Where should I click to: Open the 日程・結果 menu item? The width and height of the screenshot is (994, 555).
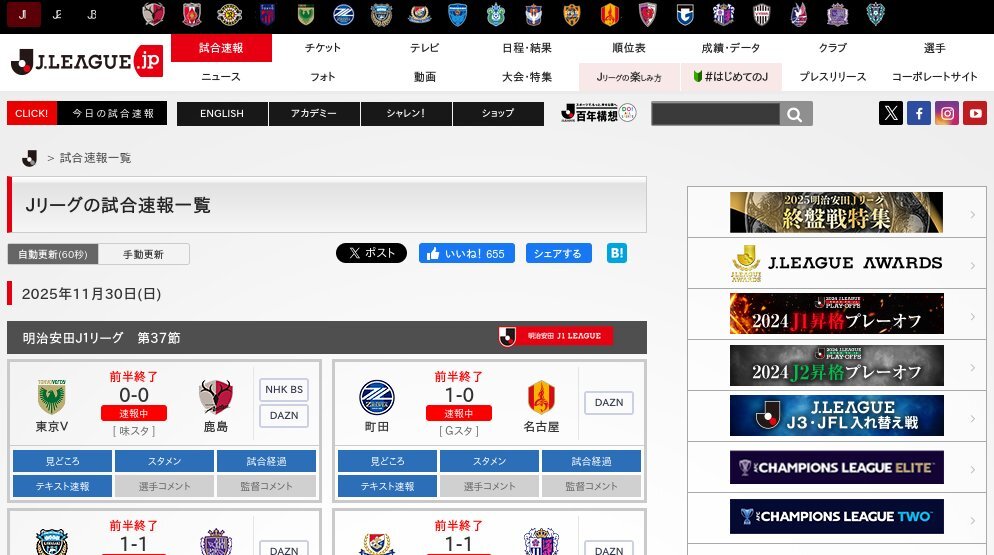(527, 48)
